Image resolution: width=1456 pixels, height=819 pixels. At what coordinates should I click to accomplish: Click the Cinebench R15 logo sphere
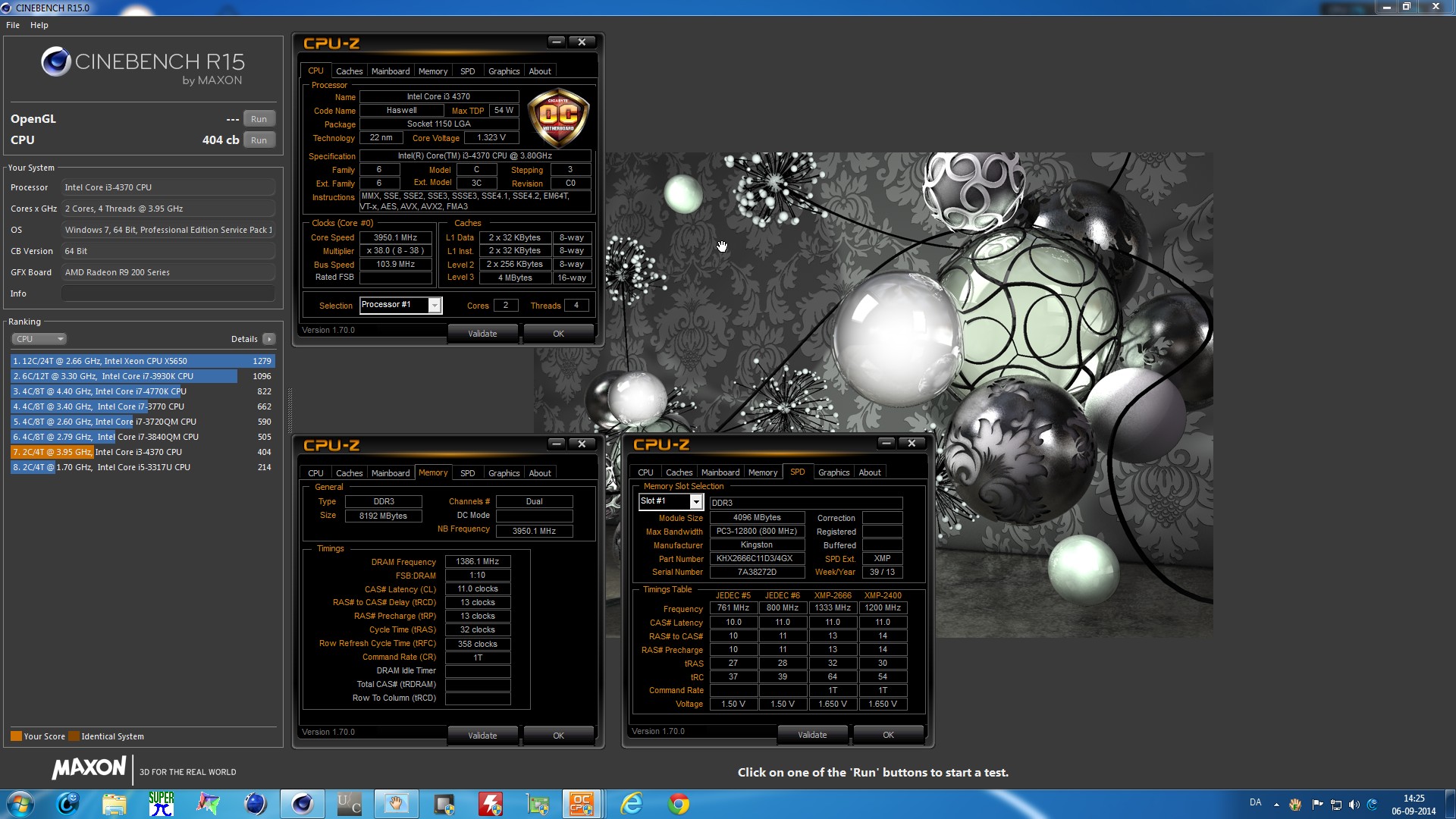pos(56,61)
